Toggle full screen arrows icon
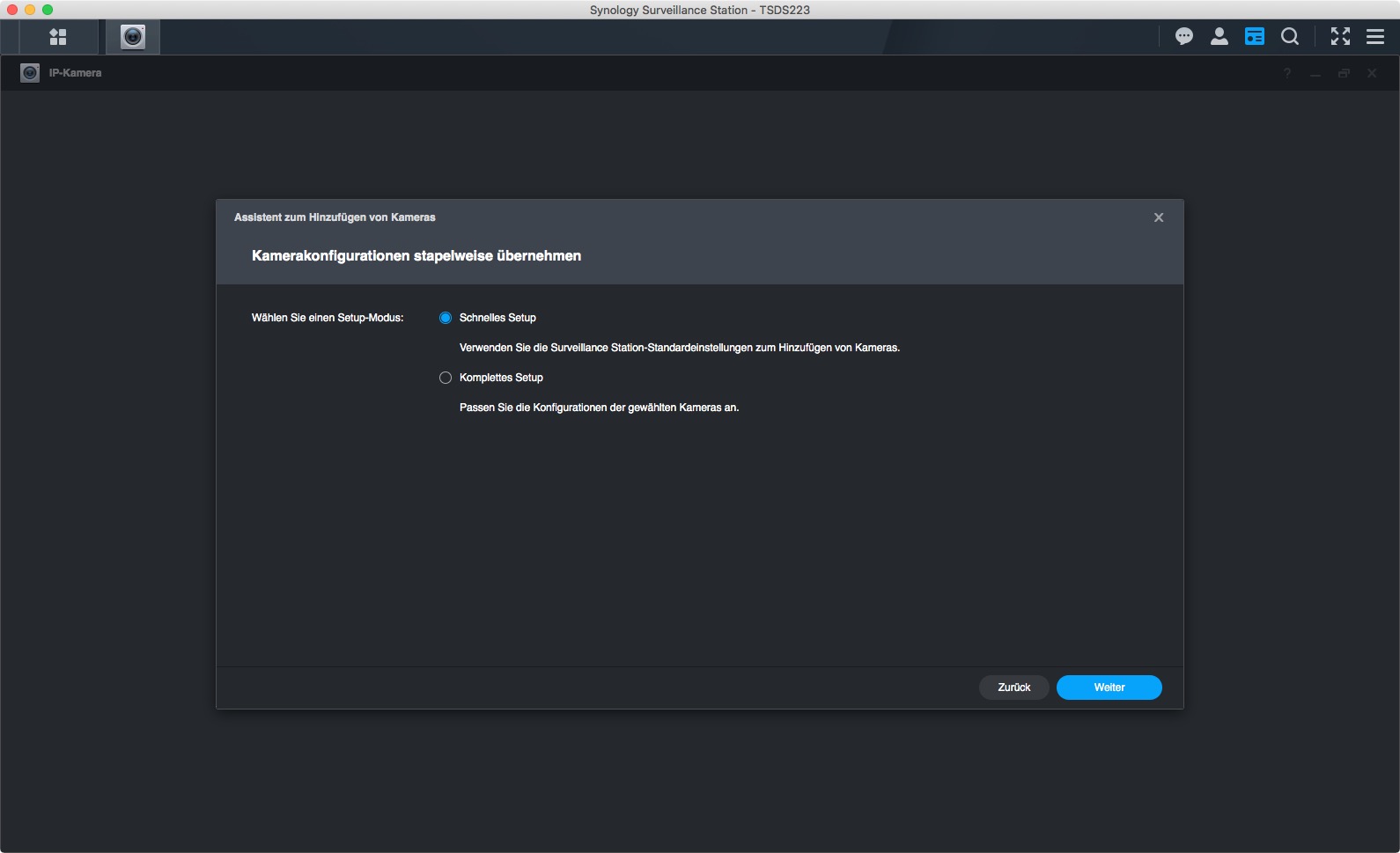 point(1340,37)
